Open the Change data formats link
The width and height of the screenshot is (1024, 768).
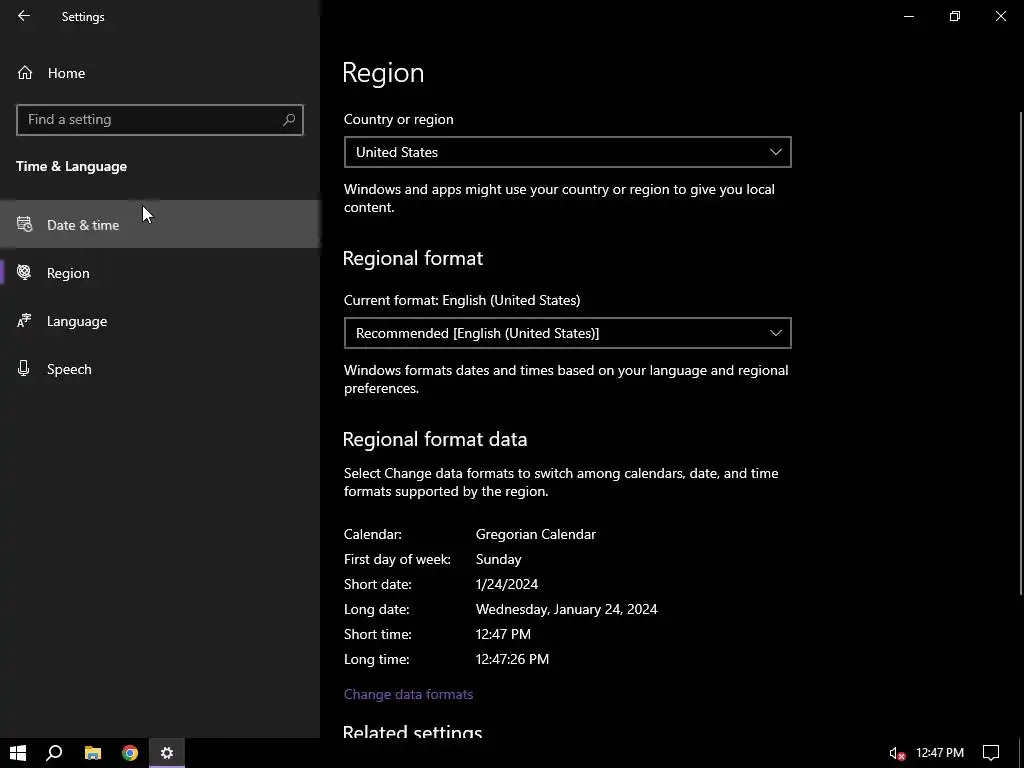[x=408, y=694]
